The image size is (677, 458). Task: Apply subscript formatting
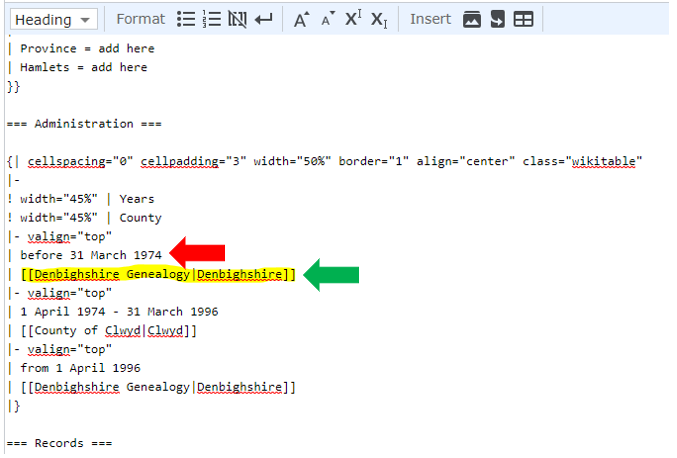[379, 19]
